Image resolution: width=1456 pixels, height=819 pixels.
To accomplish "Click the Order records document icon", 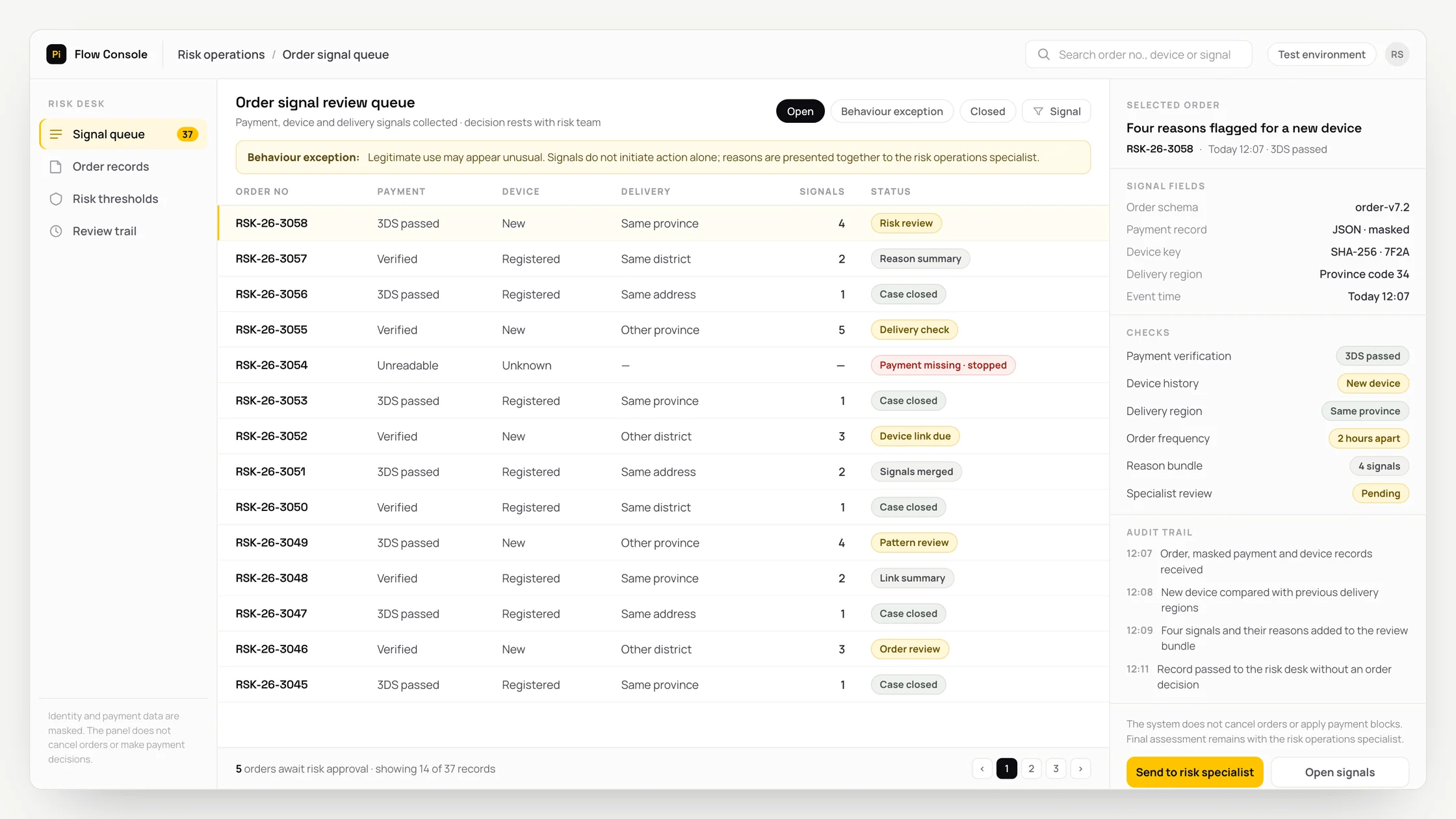I will [x=56, y=166].
